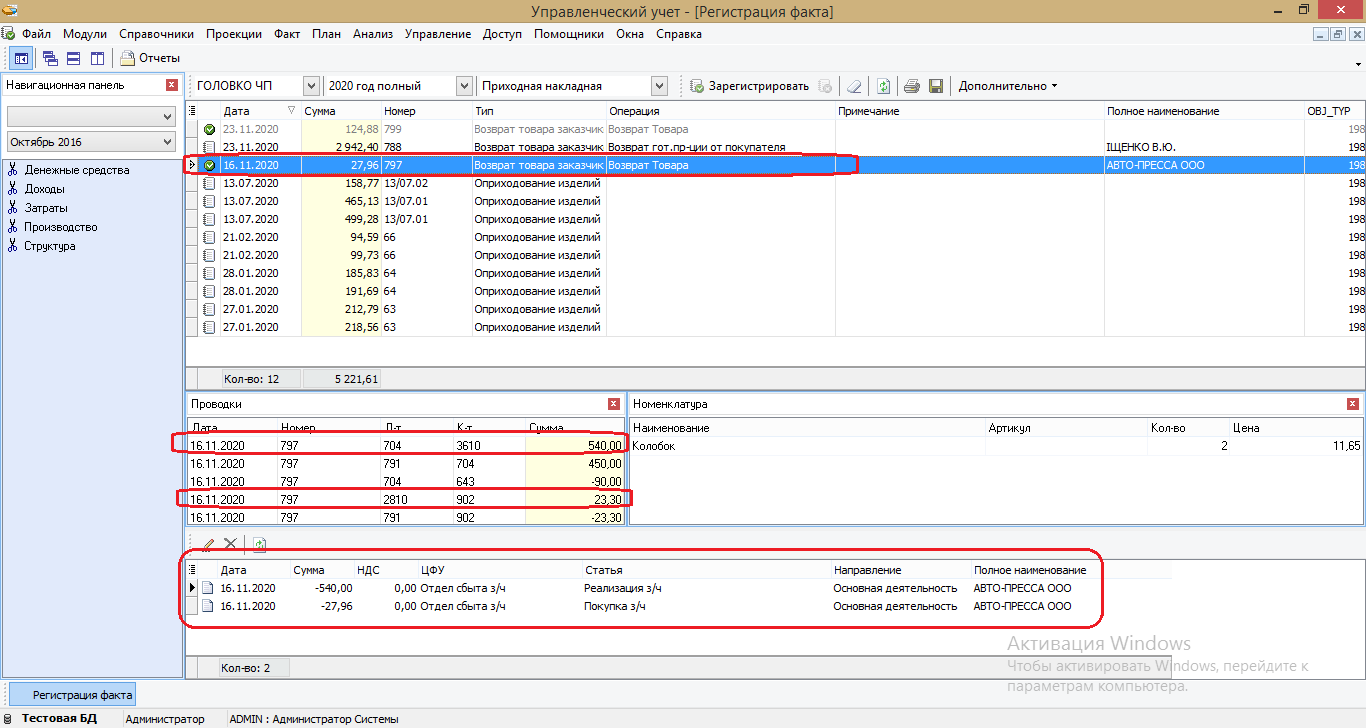Click the pencil edit icon above the lower grid
The height and width of the screenshot is (728, 1366).
[209, 544]
